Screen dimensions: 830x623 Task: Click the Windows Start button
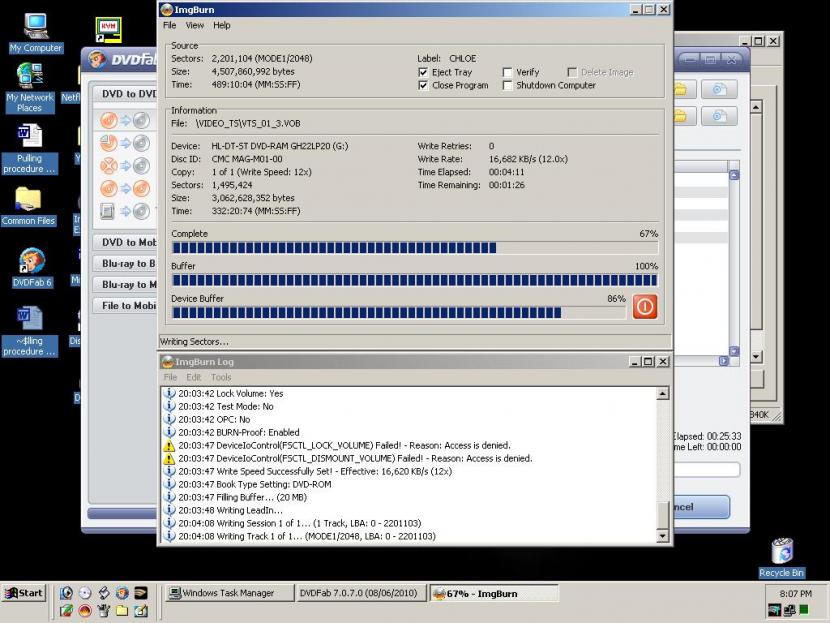(x=24, y=593)
